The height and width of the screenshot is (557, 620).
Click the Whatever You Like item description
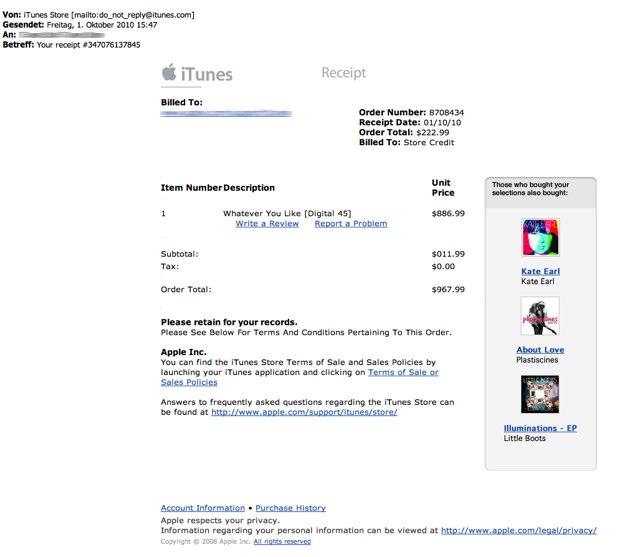tap(286, 213)
